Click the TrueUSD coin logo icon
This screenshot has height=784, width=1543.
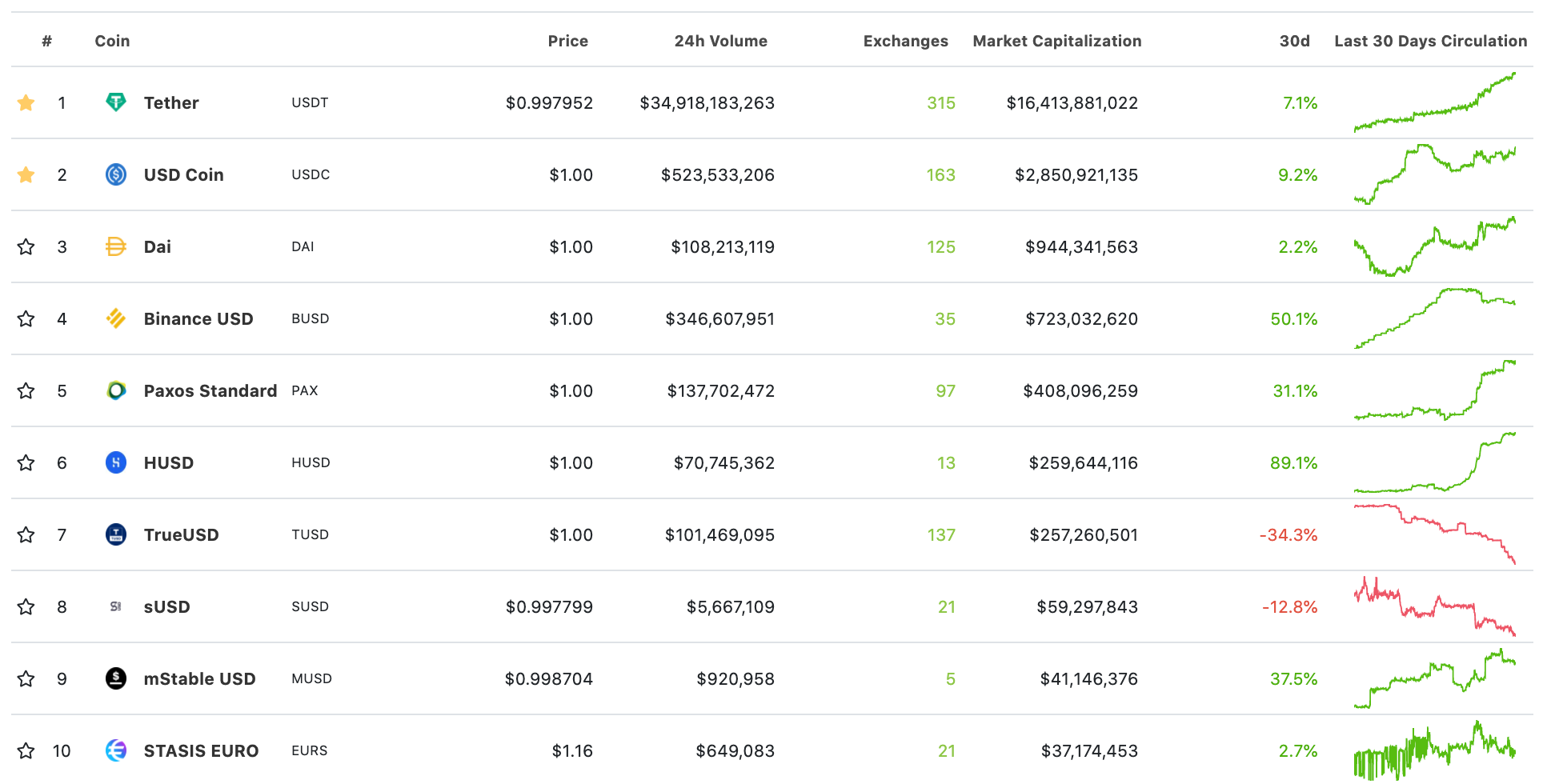(116, 534)
